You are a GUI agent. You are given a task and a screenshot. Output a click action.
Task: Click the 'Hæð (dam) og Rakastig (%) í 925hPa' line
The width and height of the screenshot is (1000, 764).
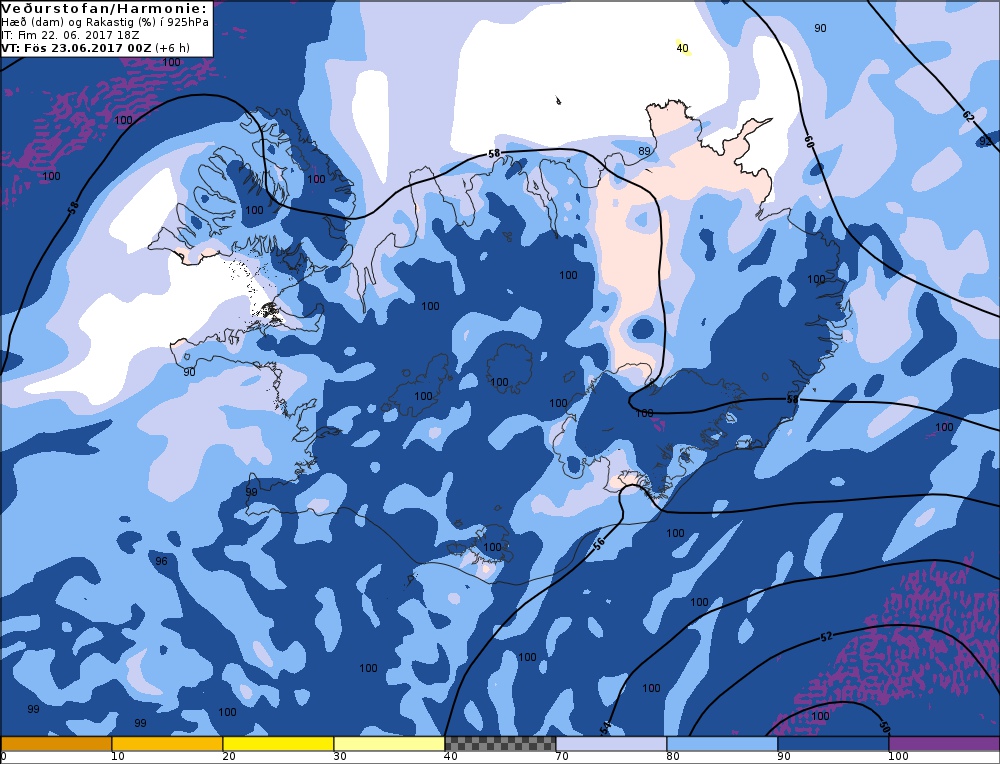coord(105,22)
